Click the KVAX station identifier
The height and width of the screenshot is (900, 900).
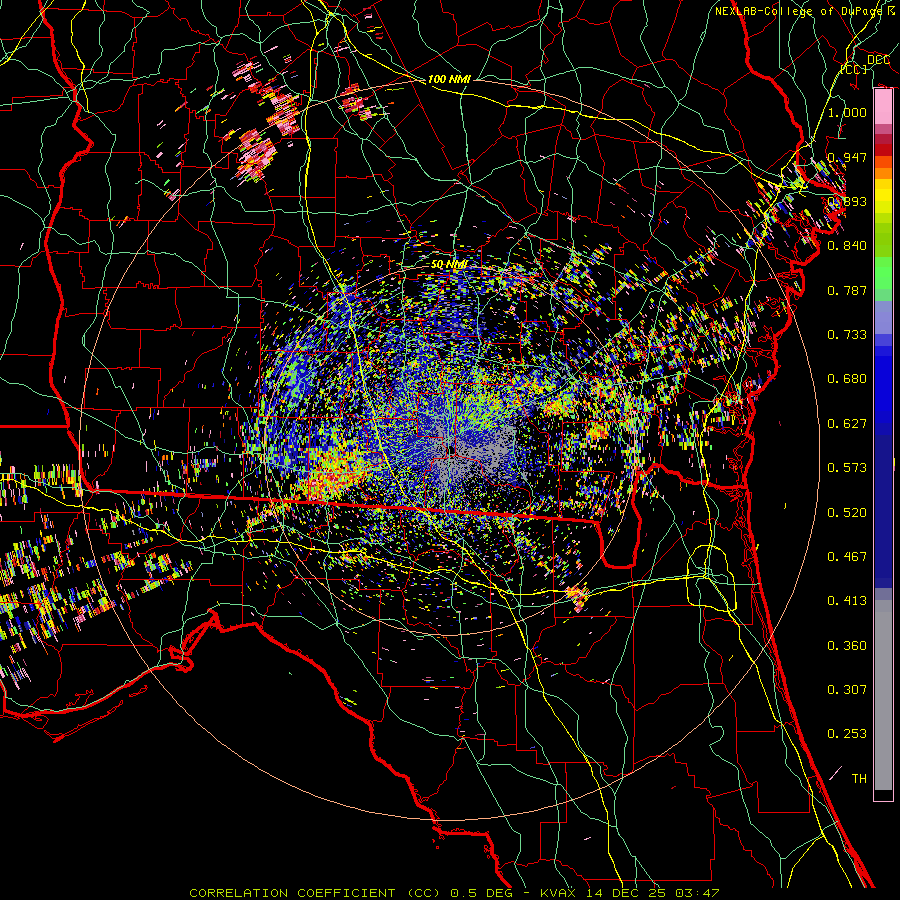559,893
